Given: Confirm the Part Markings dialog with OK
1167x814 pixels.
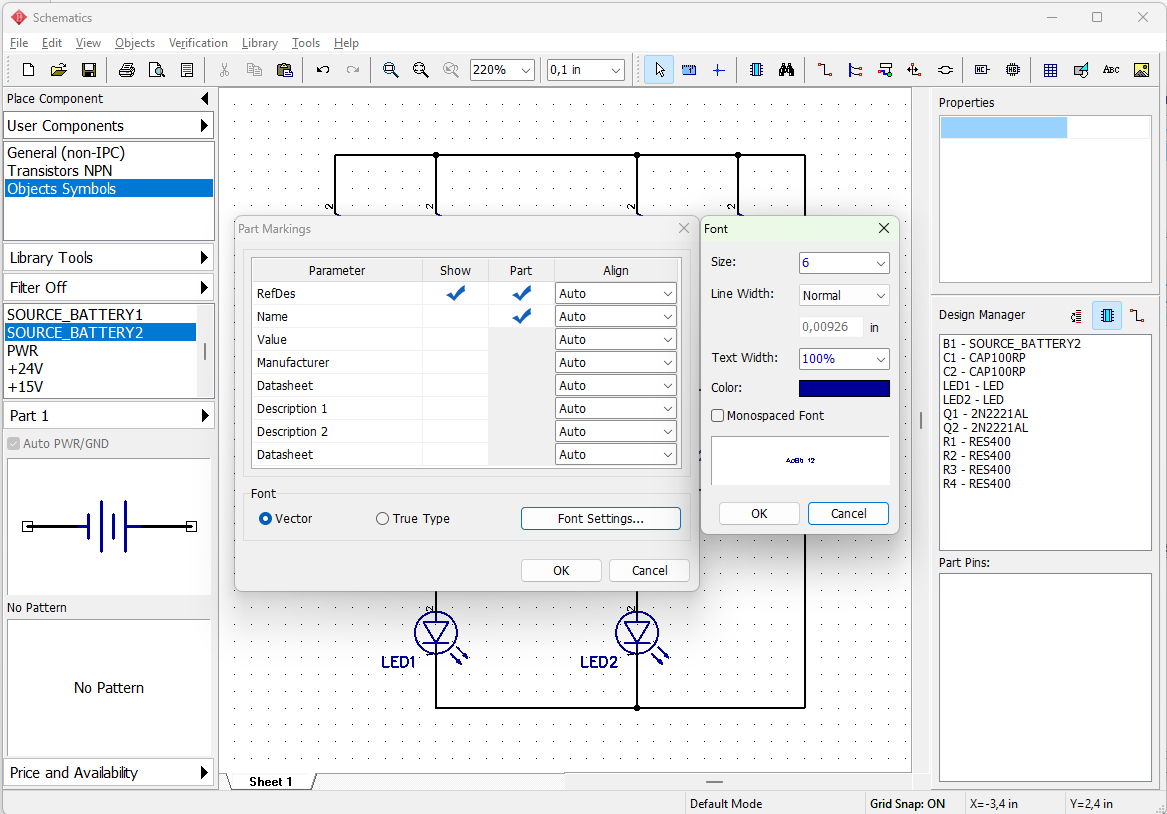Looking at the screenshot, I should (x=561, y=571).
